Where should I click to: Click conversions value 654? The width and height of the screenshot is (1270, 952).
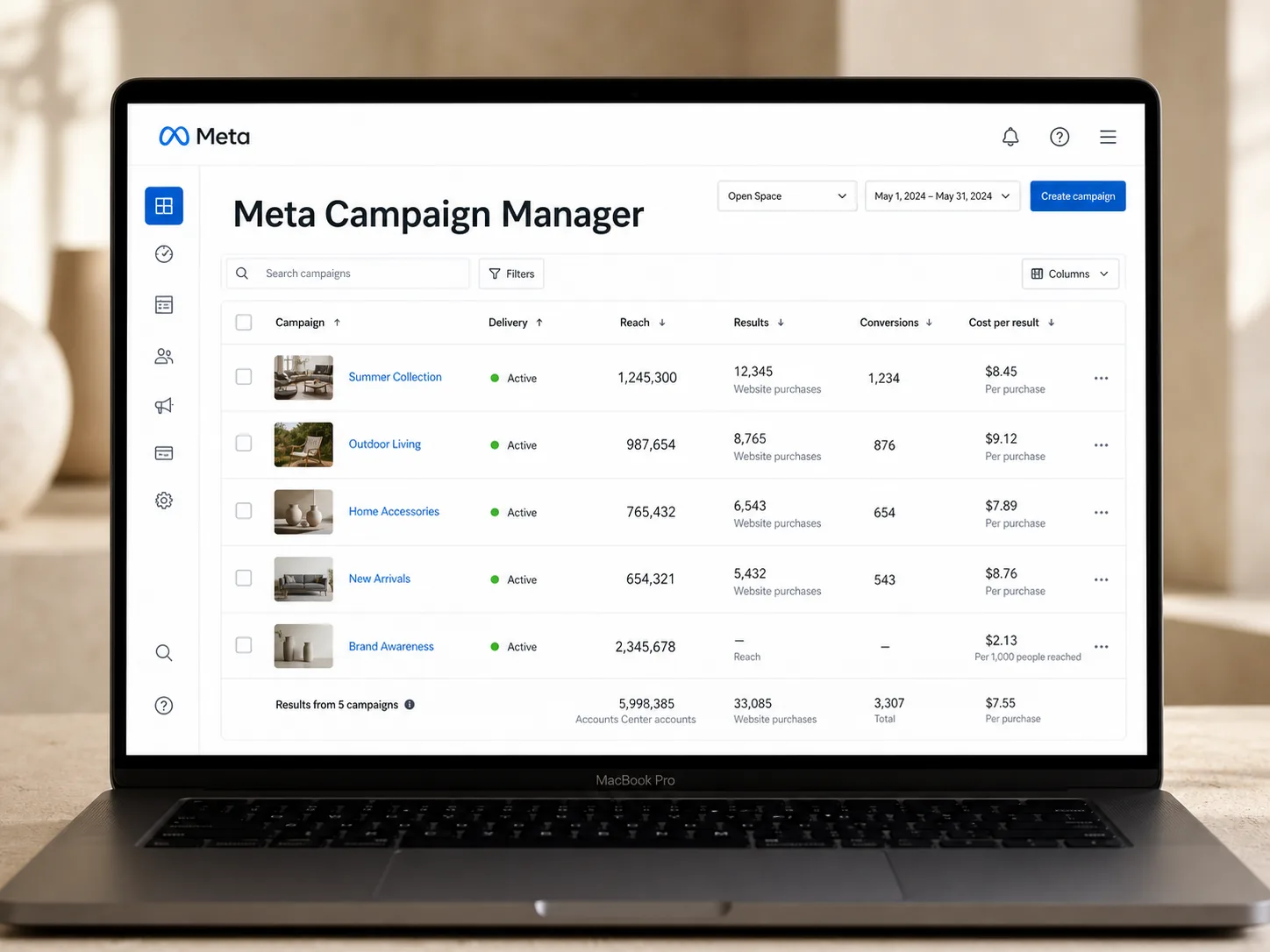pos(884,513)
